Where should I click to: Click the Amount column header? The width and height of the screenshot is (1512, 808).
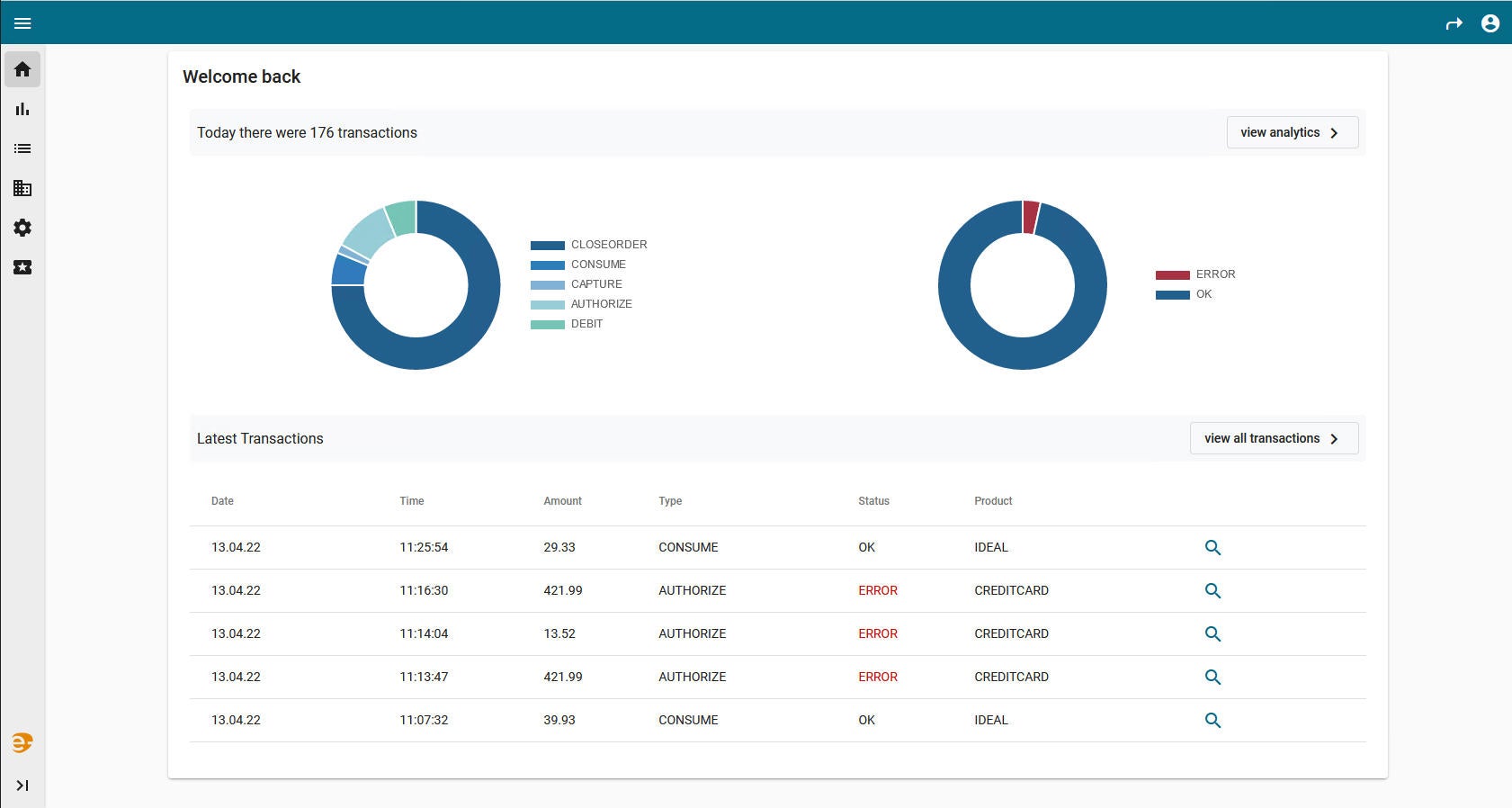(x=562, y=501)
